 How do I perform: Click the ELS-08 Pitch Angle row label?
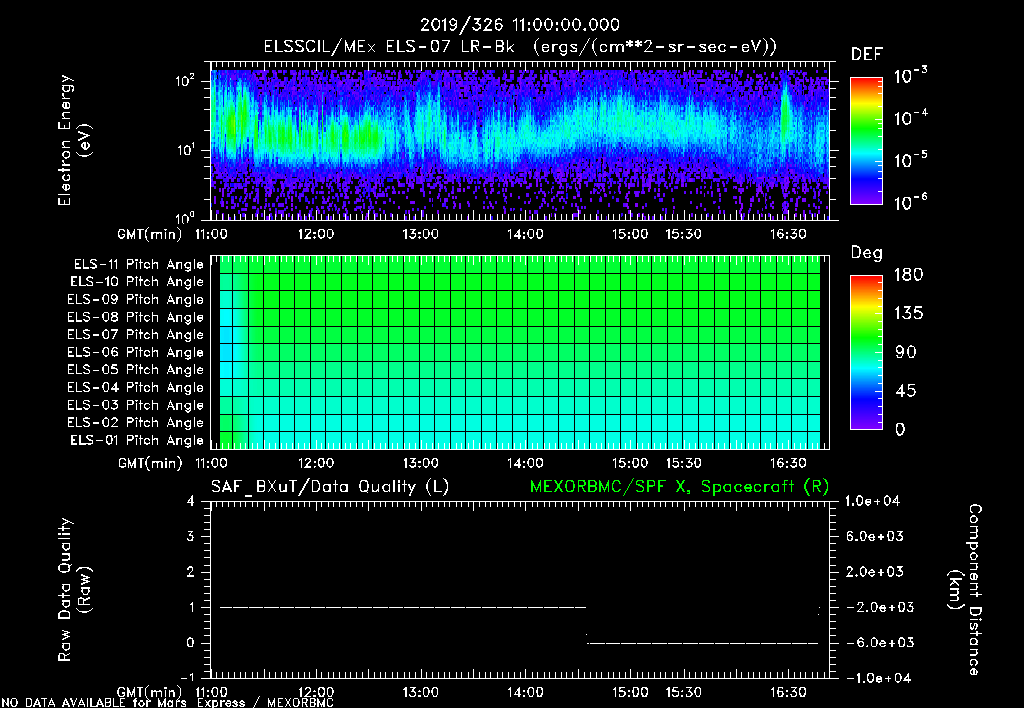click(x=136, y=317)
